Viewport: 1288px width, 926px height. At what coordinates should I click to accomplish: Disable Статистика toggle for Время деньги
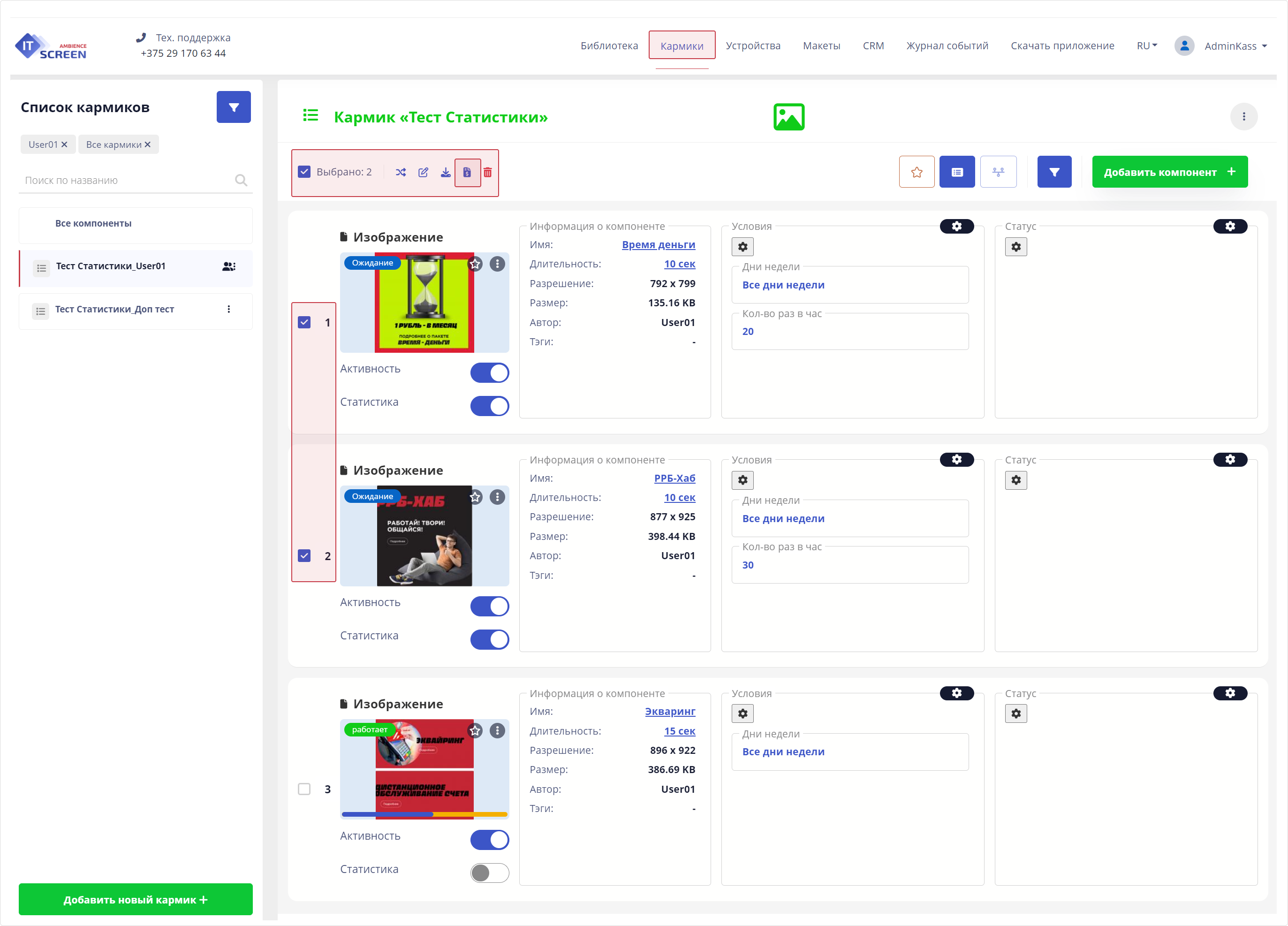tap(489, 406)
